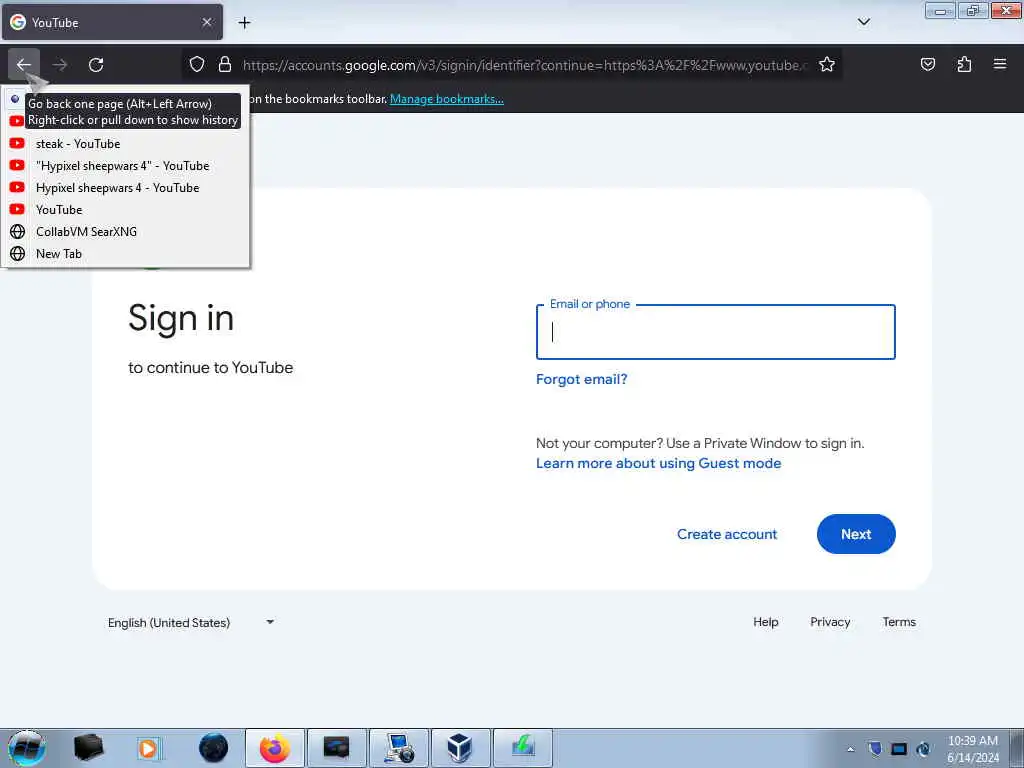Viewport: 1024px width, 768px height.
Task: Open the Windows Start orb
Action: [27, 748]
